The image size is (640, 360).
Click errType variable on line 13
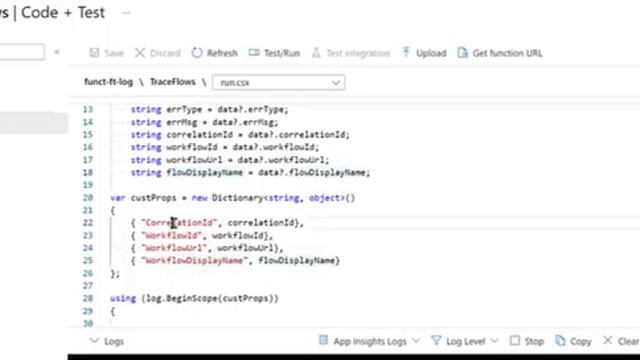[x=184, y=109]
